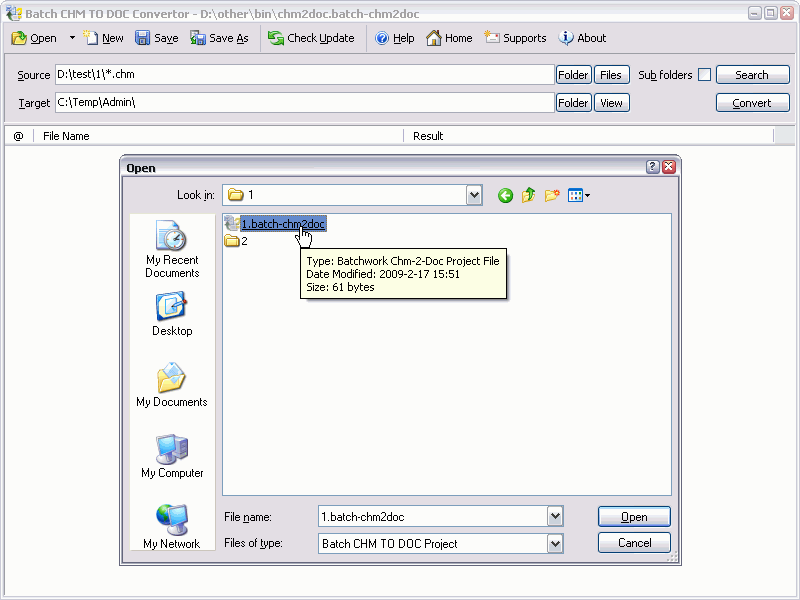
Task: Expand the Open toolbar dropdown arrow
Action: [x=72, y=38]
